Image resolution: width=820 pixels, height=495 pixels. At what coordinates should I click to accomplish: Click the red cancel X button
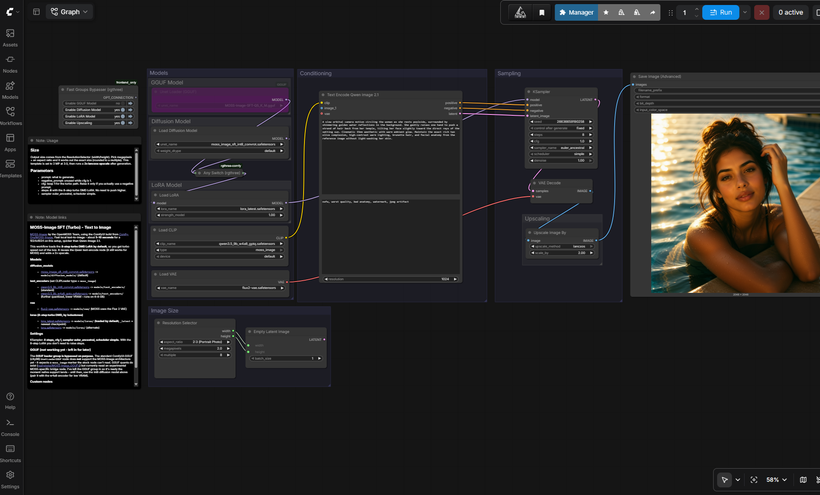coord(761,13)
